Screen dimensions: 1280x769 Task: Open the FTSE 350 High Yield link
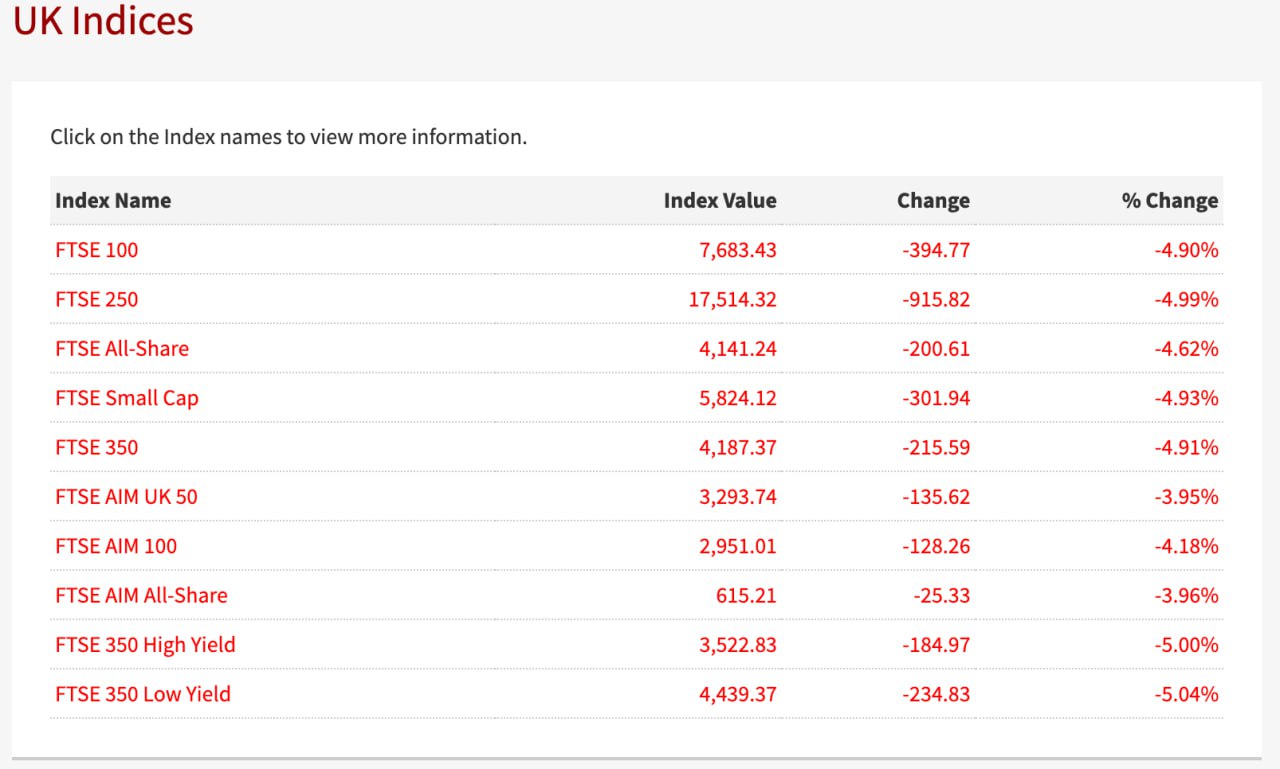coord(146,645)
